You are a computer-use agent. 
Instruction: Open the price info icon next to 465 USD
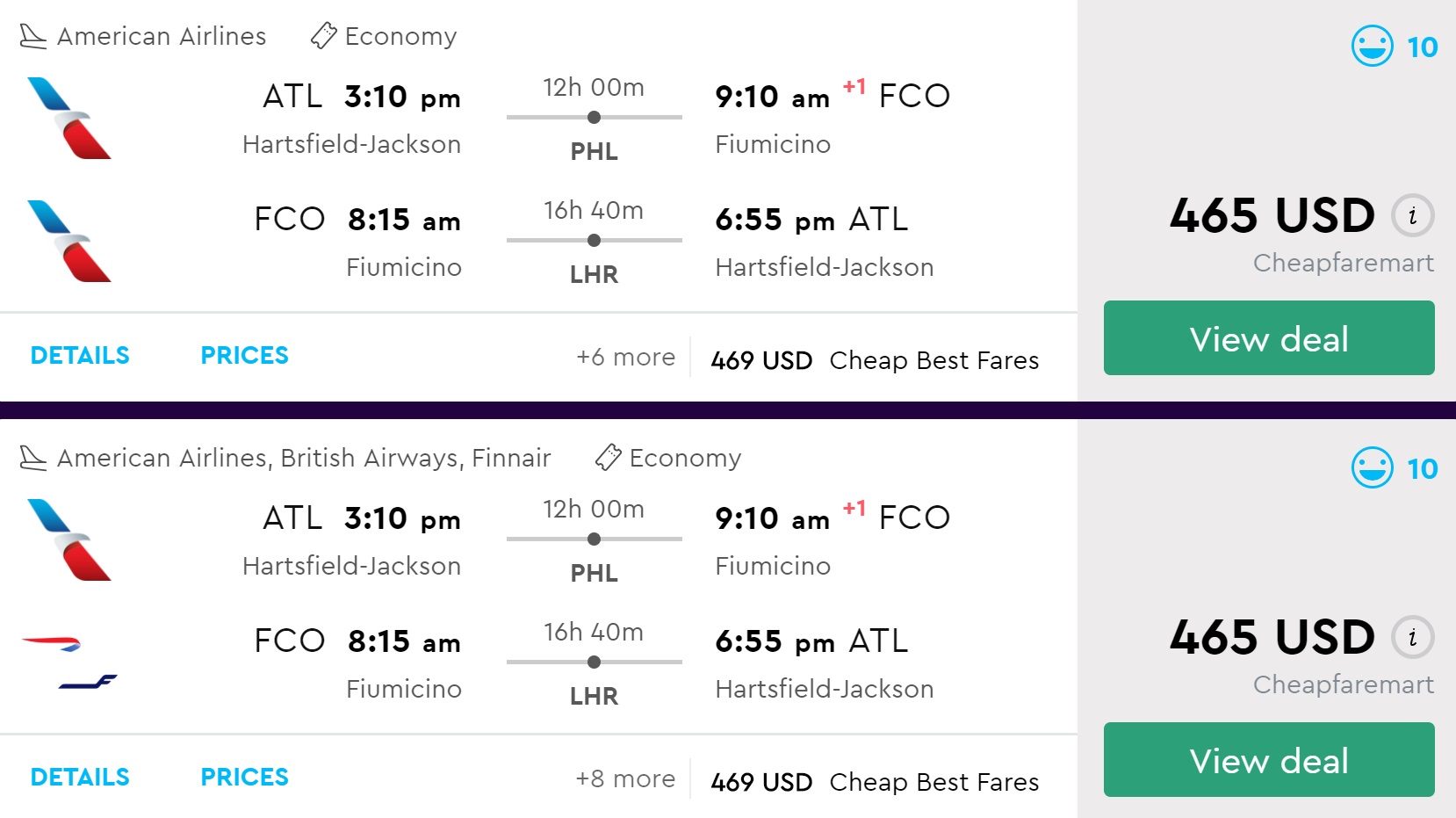coord(1412,215)
